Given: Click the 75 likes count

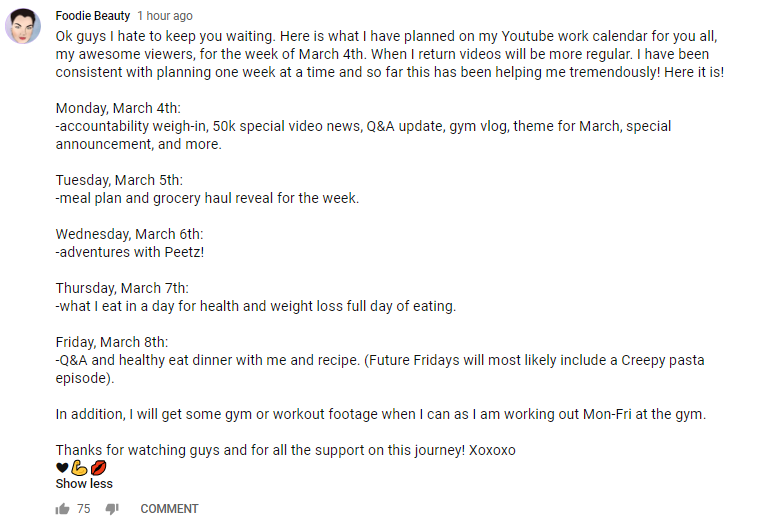Looking at the screenshot, I should click(x=84, y=509).
